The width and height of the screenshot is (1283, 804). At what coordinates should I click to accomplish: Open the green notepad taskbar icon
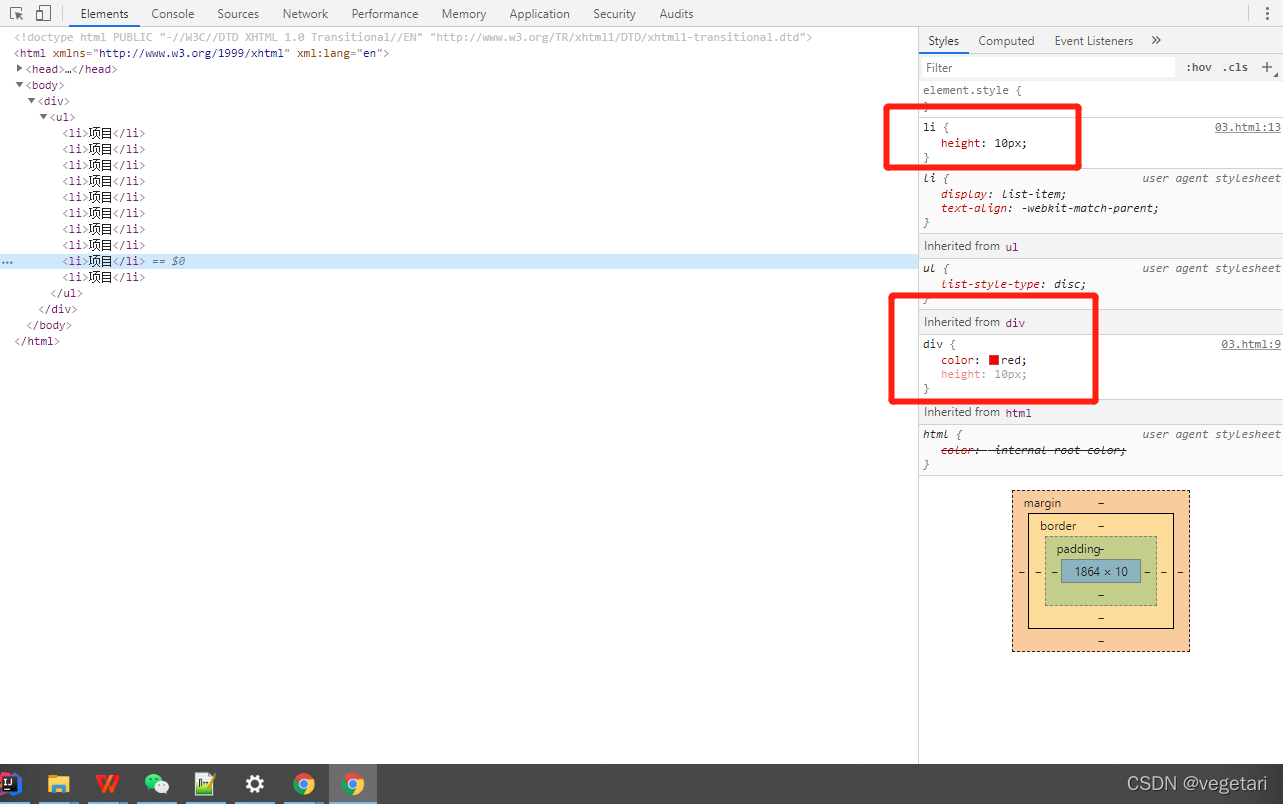pyautogui.click(x=205, y=784)
